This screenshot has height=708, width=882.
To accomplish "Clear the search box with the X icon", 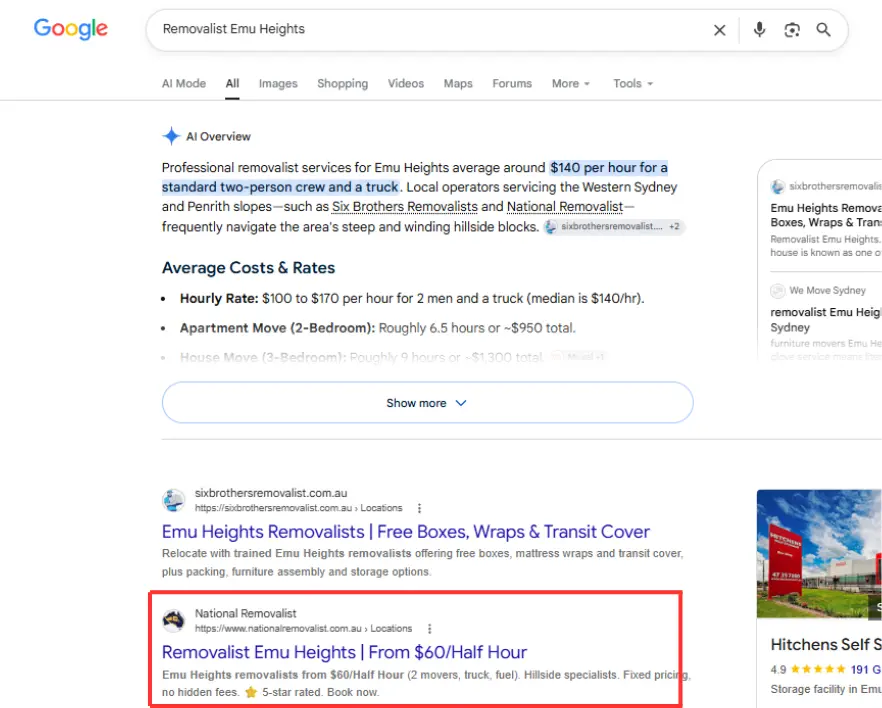I will click(x=719, y=30).
